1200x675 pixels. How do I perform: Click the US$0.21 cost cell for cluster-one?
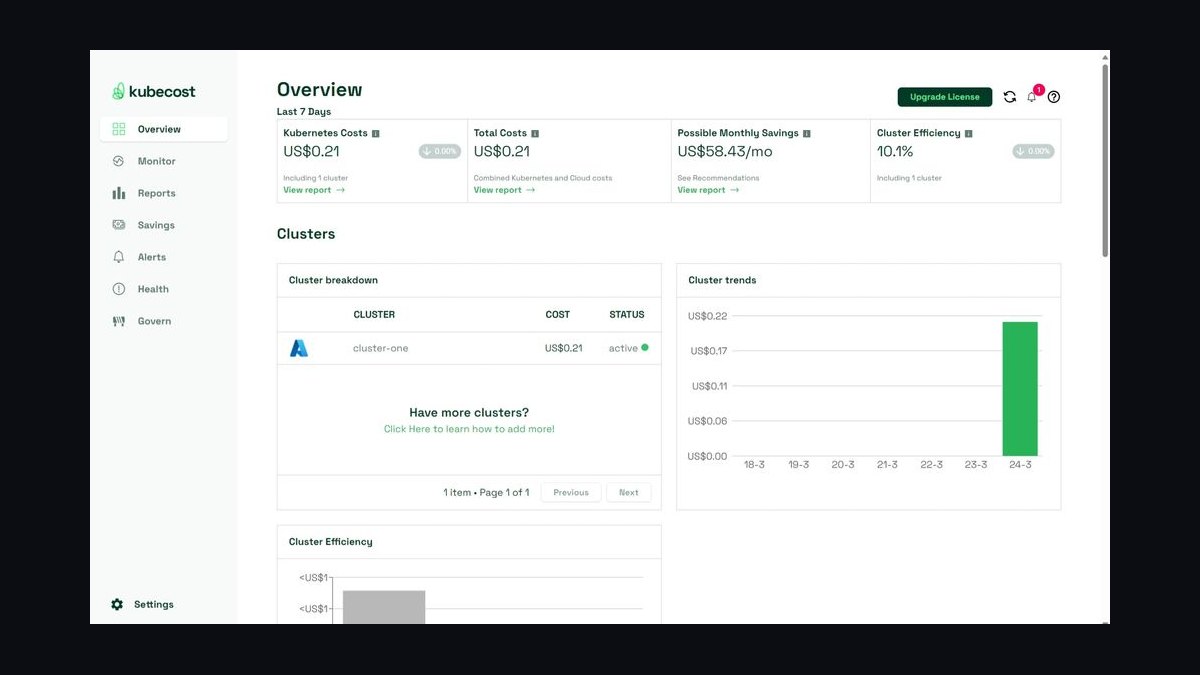pyautogui.click(x=564, y=348)
